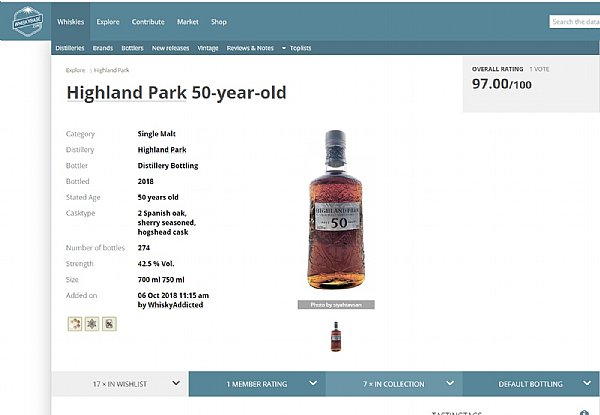Screen dimensions: 600x415
Task: Open the Reviews & Notes link
Action: pos(250,48)
